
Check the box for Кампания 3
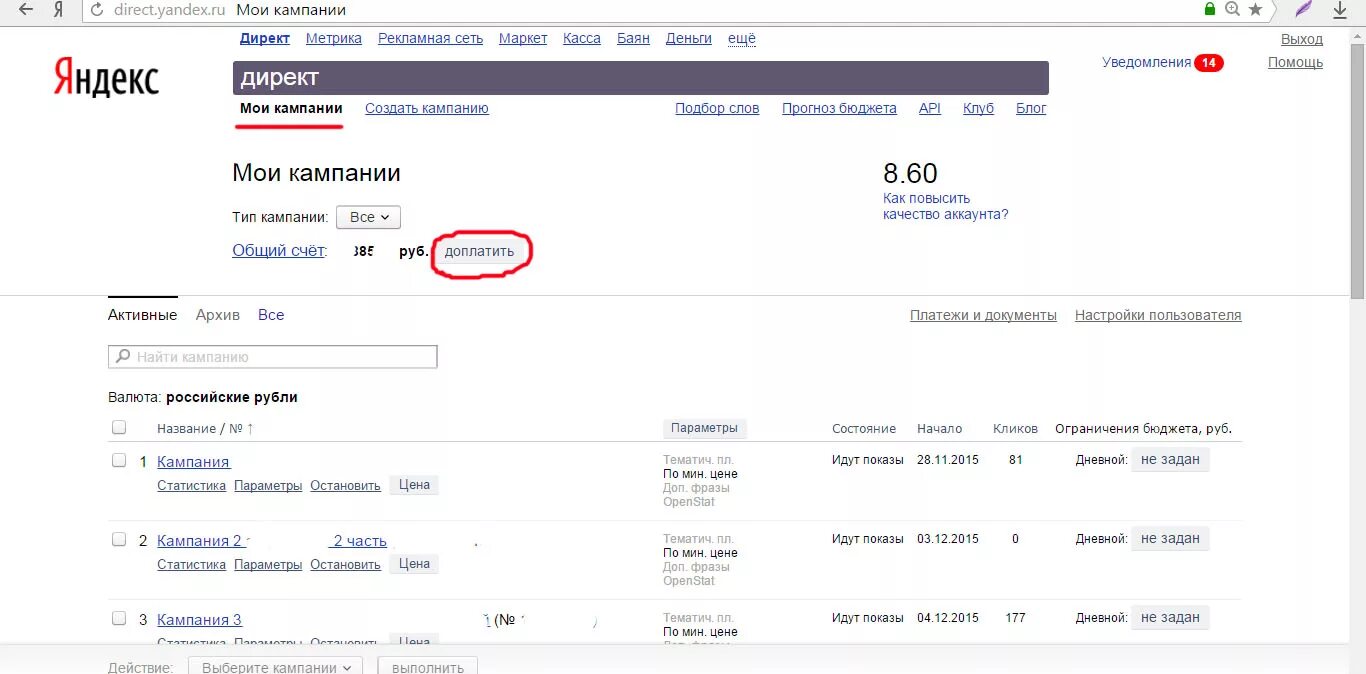(119, 618)
